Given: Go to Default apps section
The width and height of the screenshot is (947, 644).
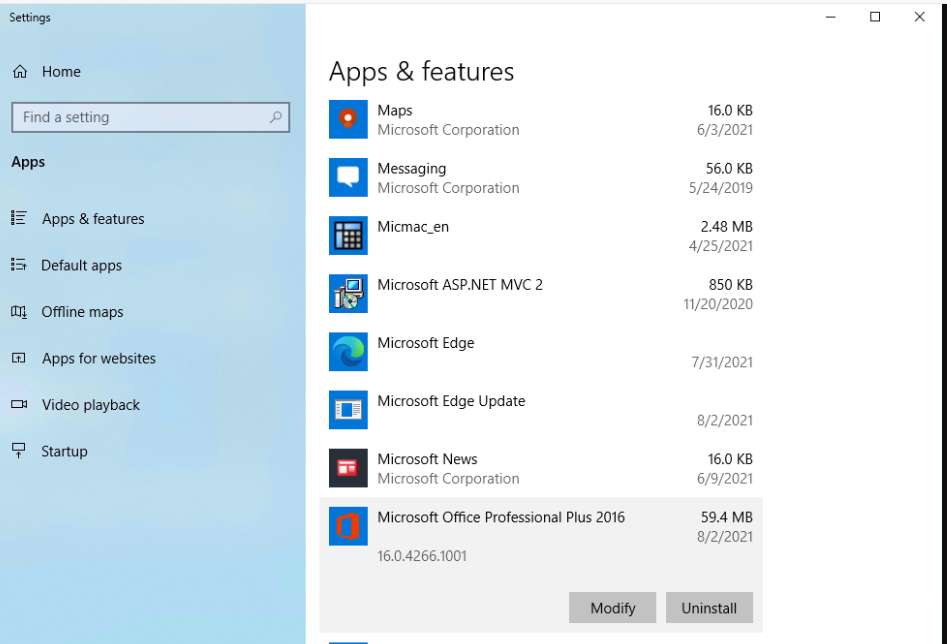Looking at the screenshot, I should [x=82, y=265].
